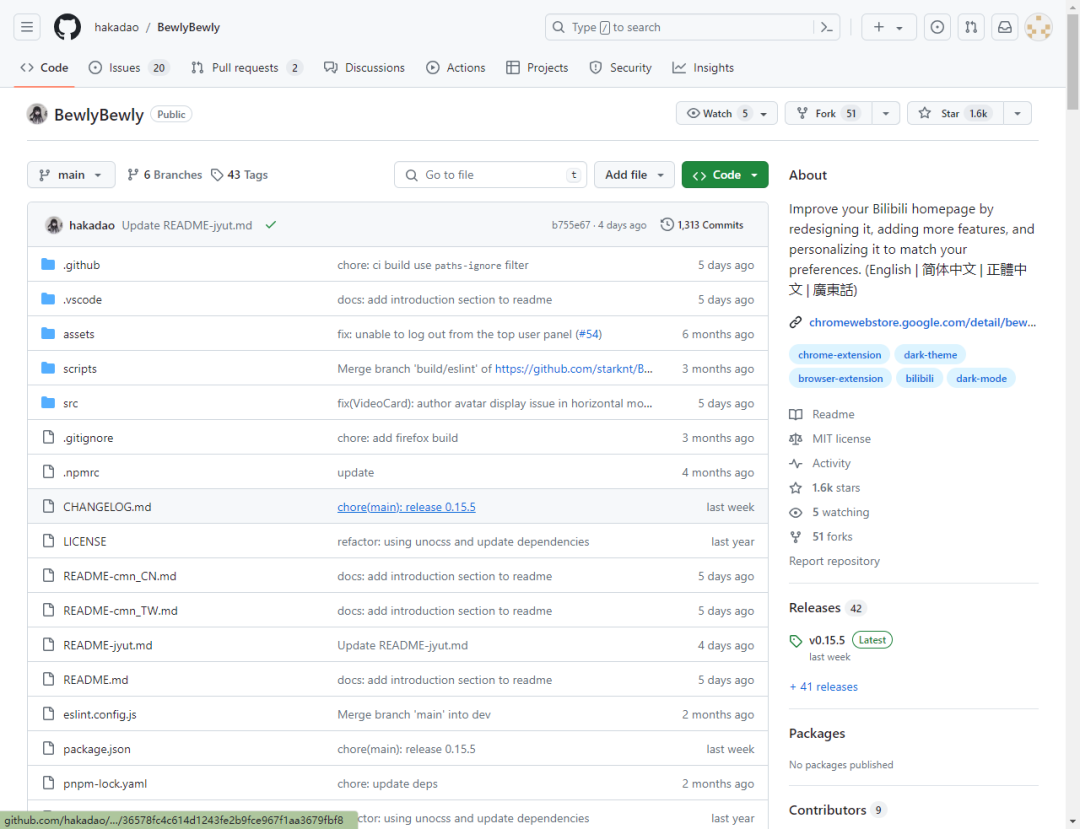Viewport: 1080px width, 829px height.
Task: Open the hamburger navigation menu
Action: [x=27, y=27]
